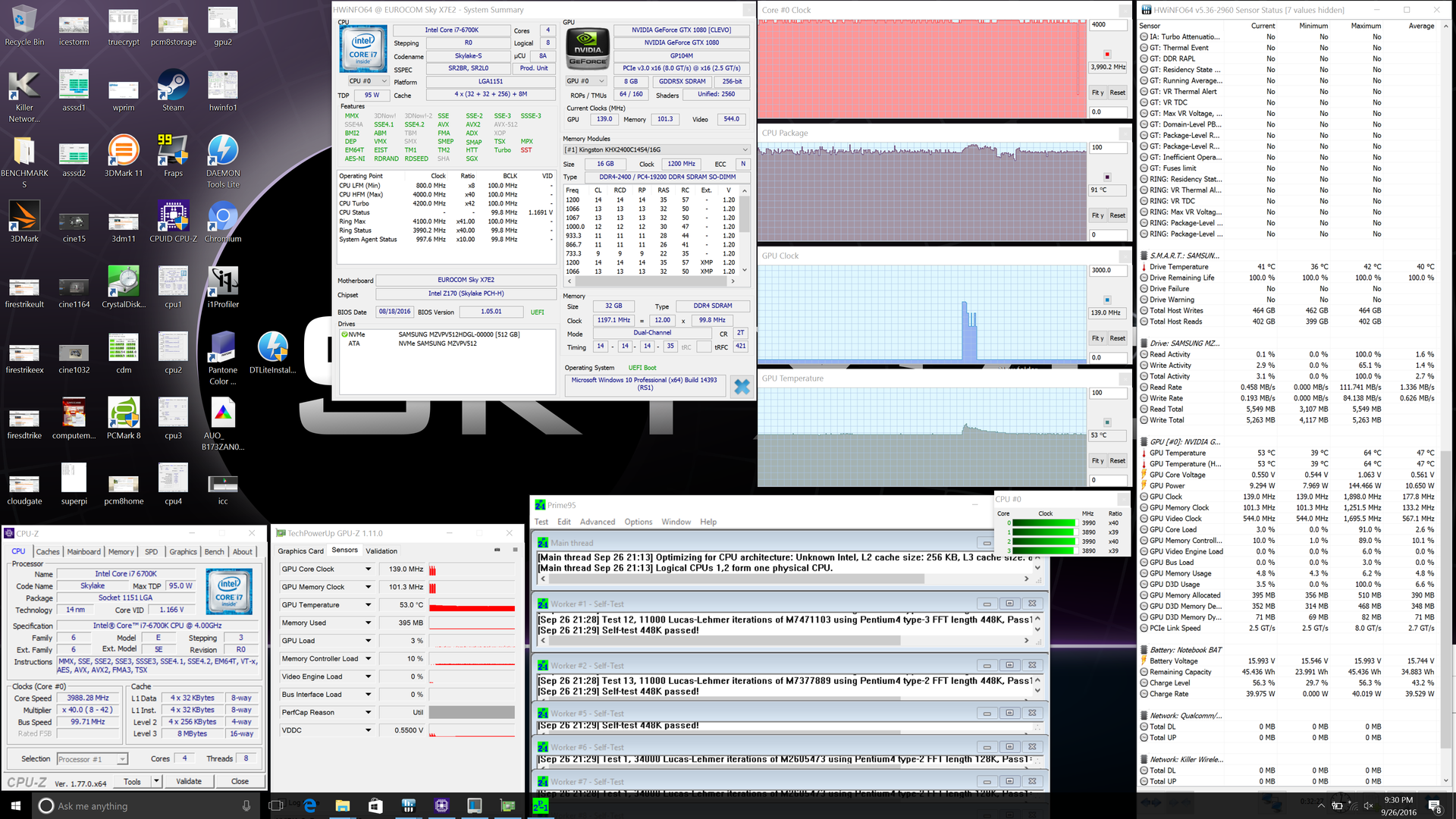Click the Validation tab in GPU-Z
This screenshot has height=819, width=1456.
381,551
